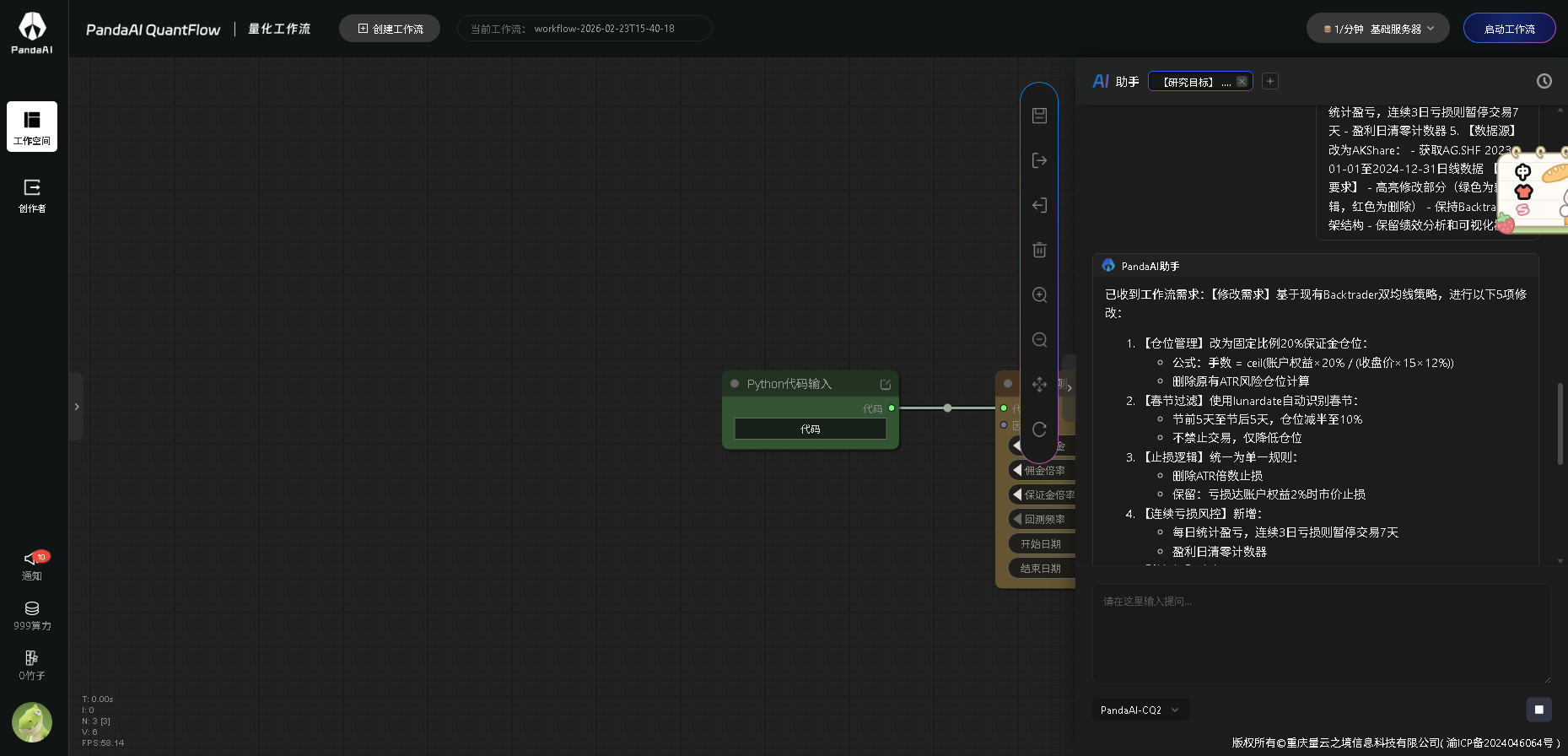Click the 量化工作流 header label
Image resolution: width=1568 pixels, height=756 pixels.
[x=279, y=29]
